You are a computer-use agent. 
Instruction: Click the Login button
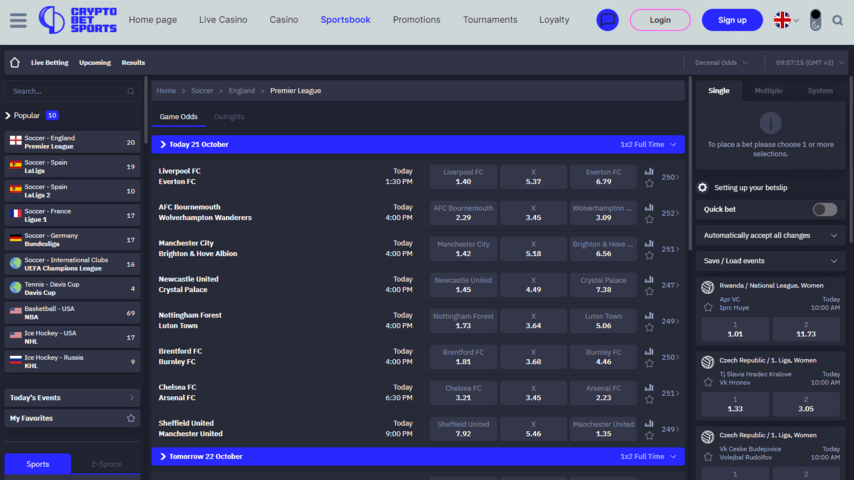pyautogui.click(x=660, y=20)
